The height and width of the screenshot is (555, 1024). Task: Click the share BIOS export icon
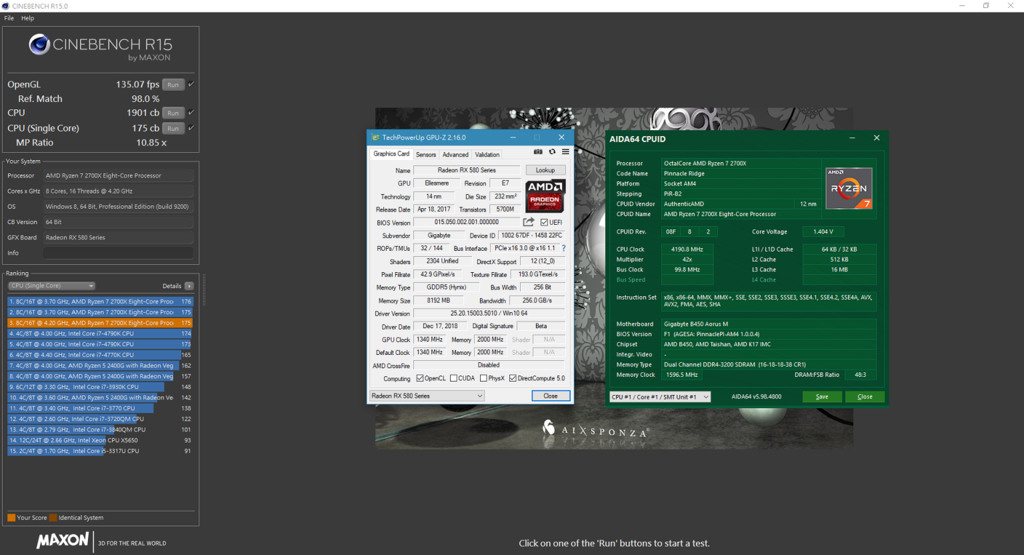tap(528, 222)
